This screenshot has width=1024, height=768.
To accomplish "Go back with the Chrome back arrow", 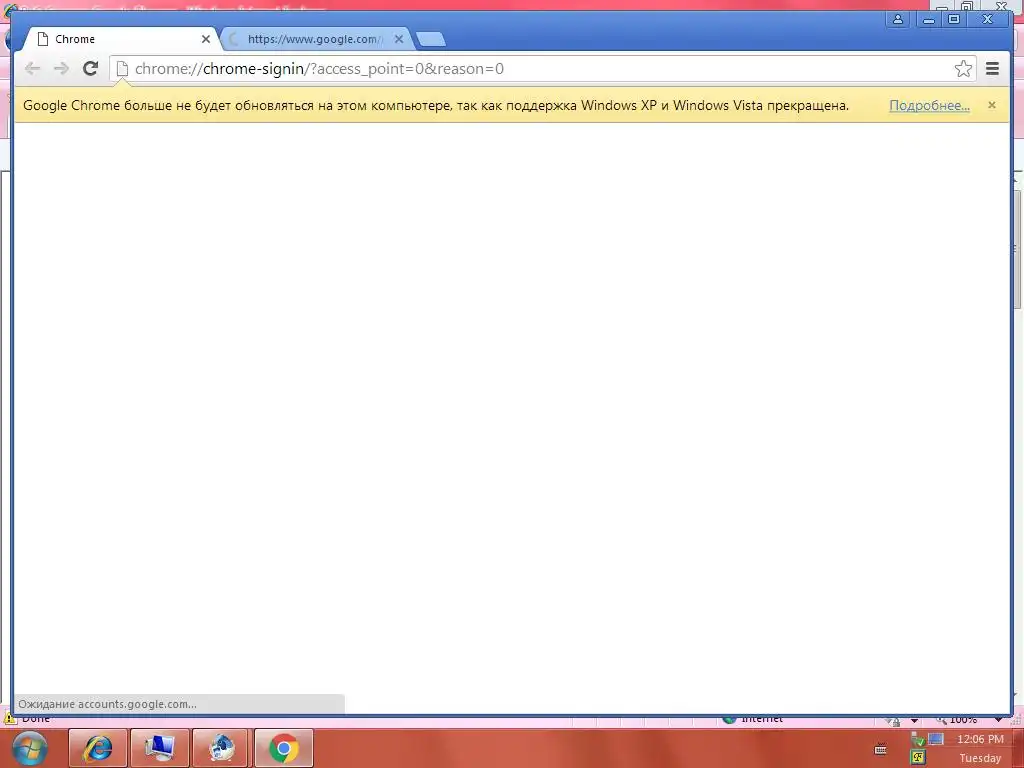I will pos(32,68).
